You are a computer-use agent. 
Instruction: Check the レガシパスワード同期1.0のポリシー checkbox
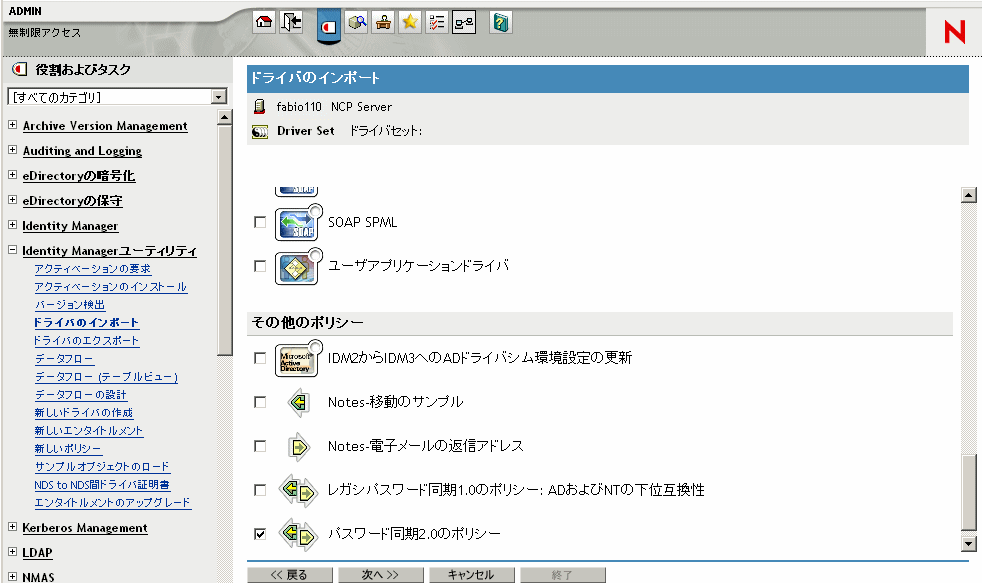260,490
